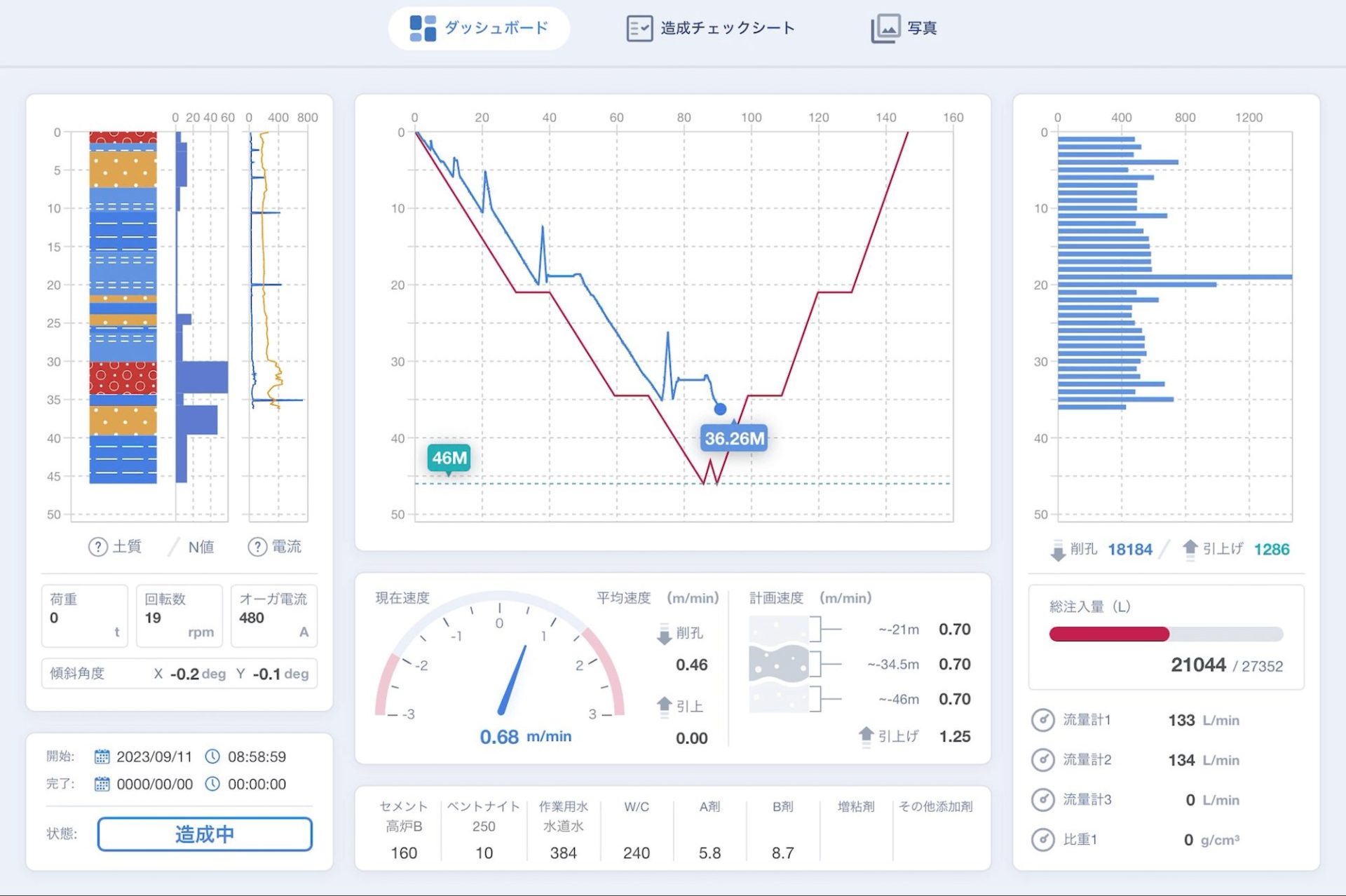The height and width of the screenshot is (896, 1346).
Task: Click the soil type help question icon
Action: click(97, 547)
